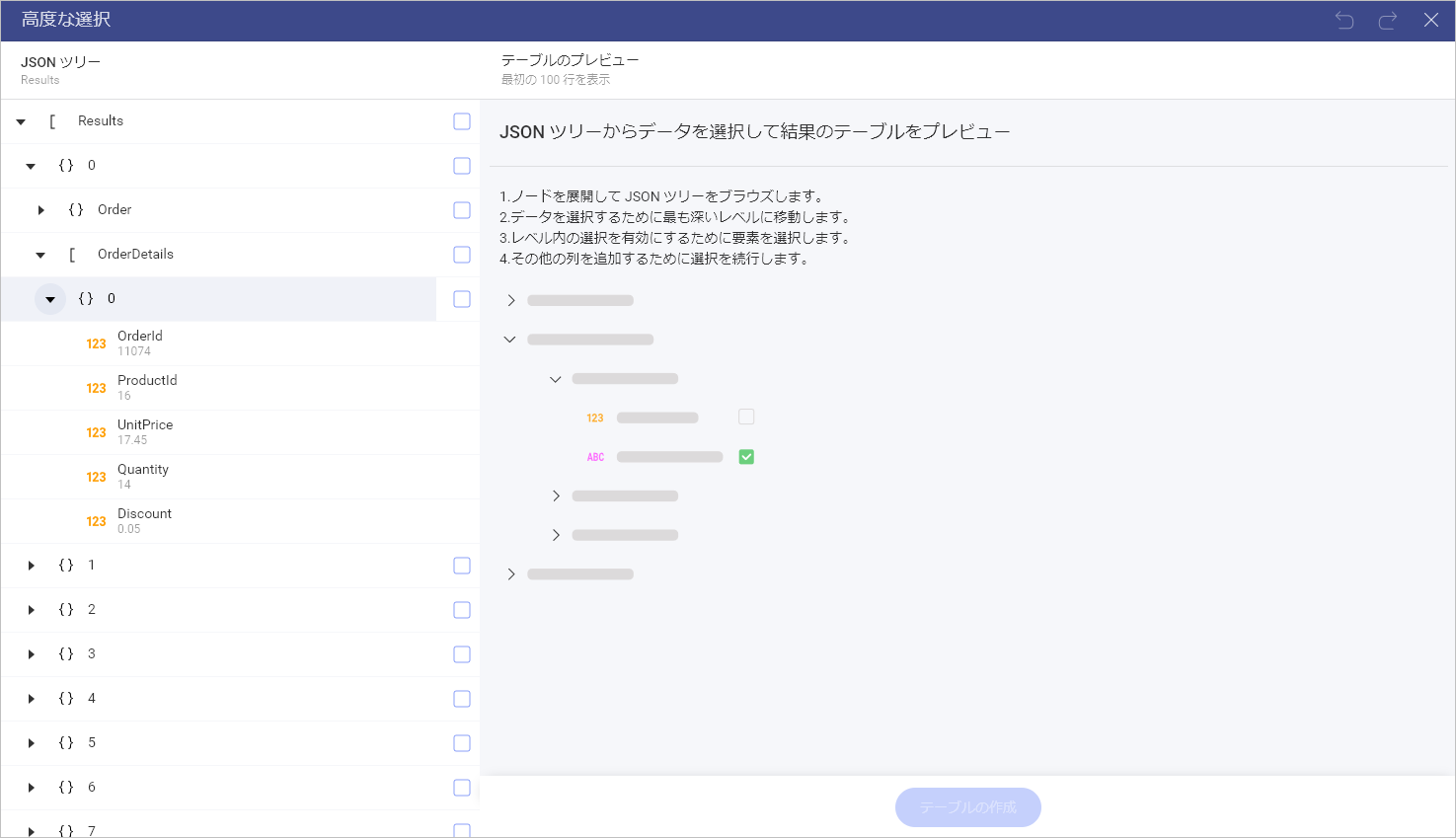Click the Discount value 0.05

(x=129, y=529)
